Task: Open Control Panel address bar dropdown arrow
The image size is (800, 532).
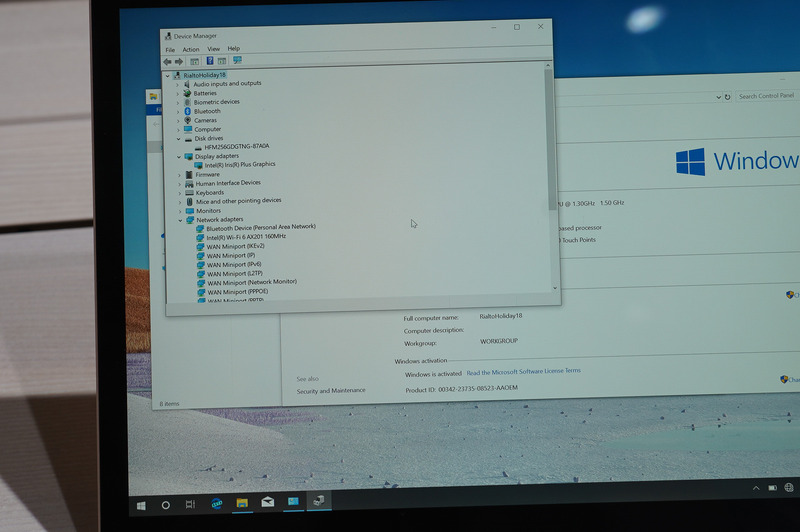Action: [718, 97]
